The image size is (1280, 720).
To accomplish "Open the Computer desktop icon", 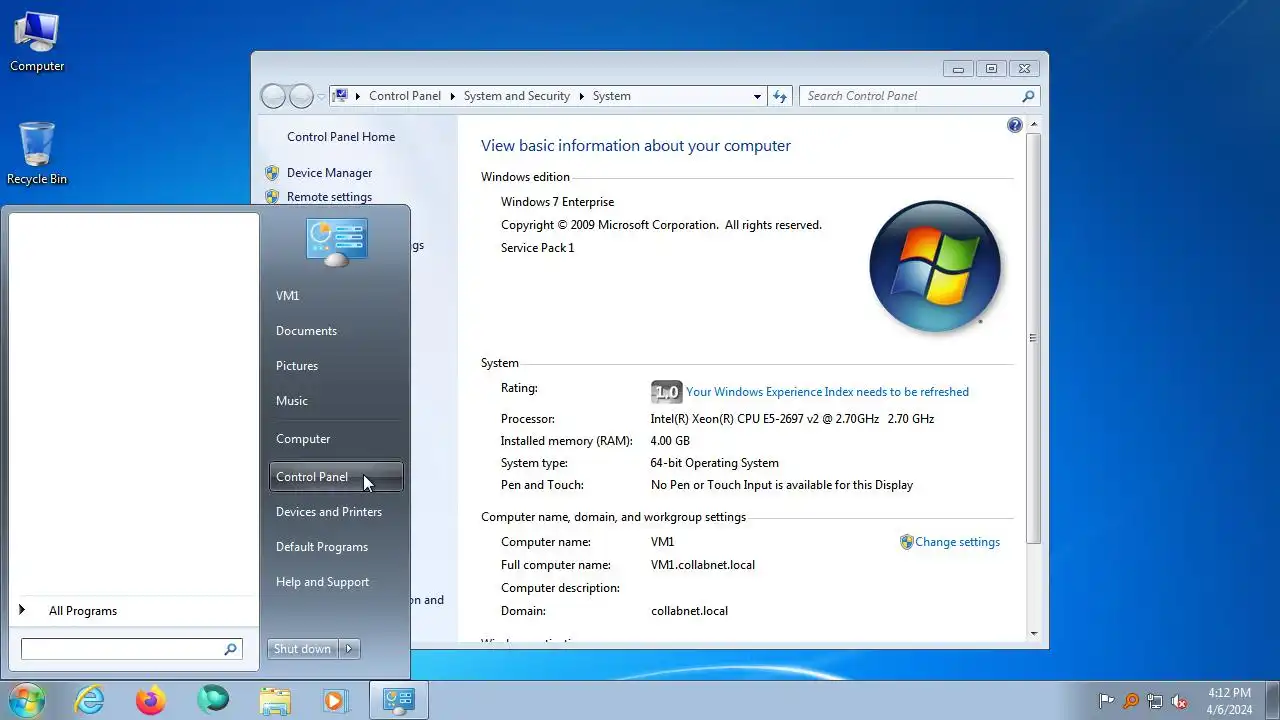I will click(37, 42).
